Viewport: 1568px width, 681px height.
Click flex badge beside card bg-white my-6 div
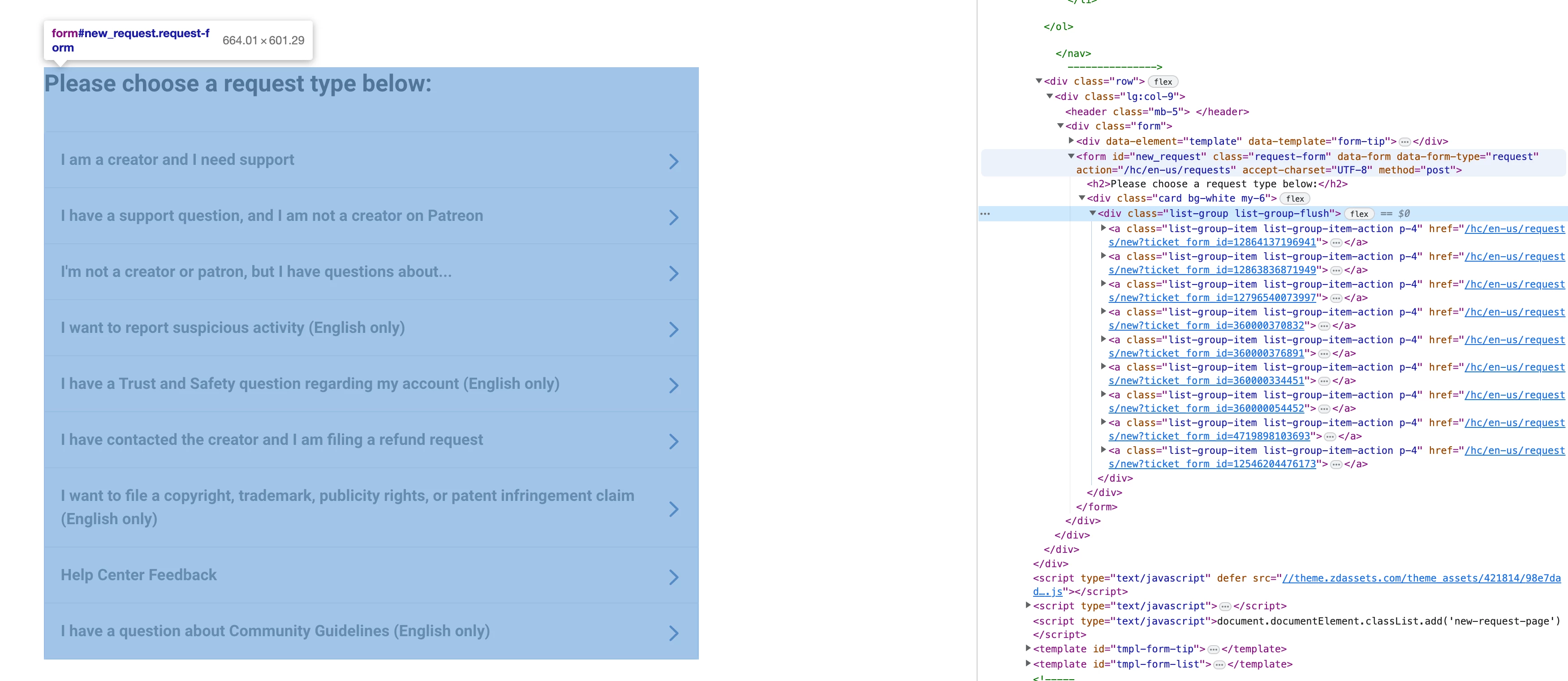point(1295,198)
